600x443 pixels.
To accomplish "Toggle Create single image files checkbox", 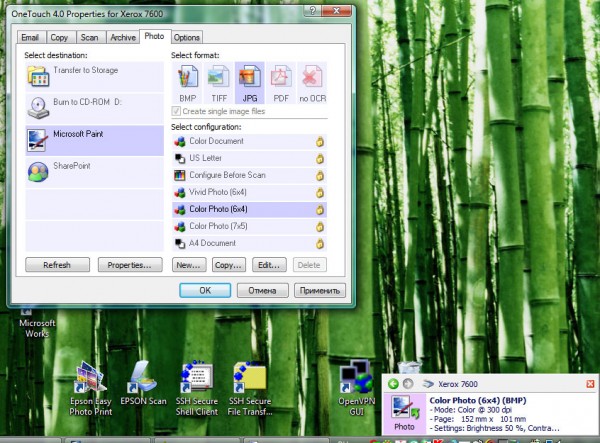I will coord(176,111).
